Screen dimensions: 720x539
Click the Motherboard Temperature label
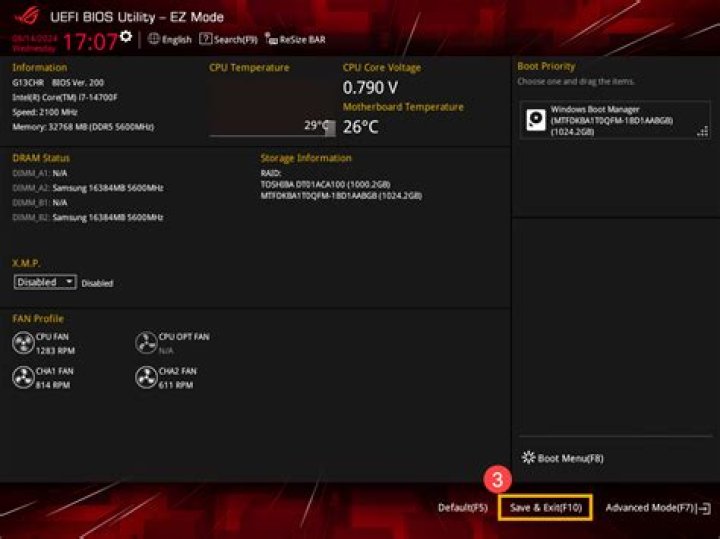pos(403,107)
